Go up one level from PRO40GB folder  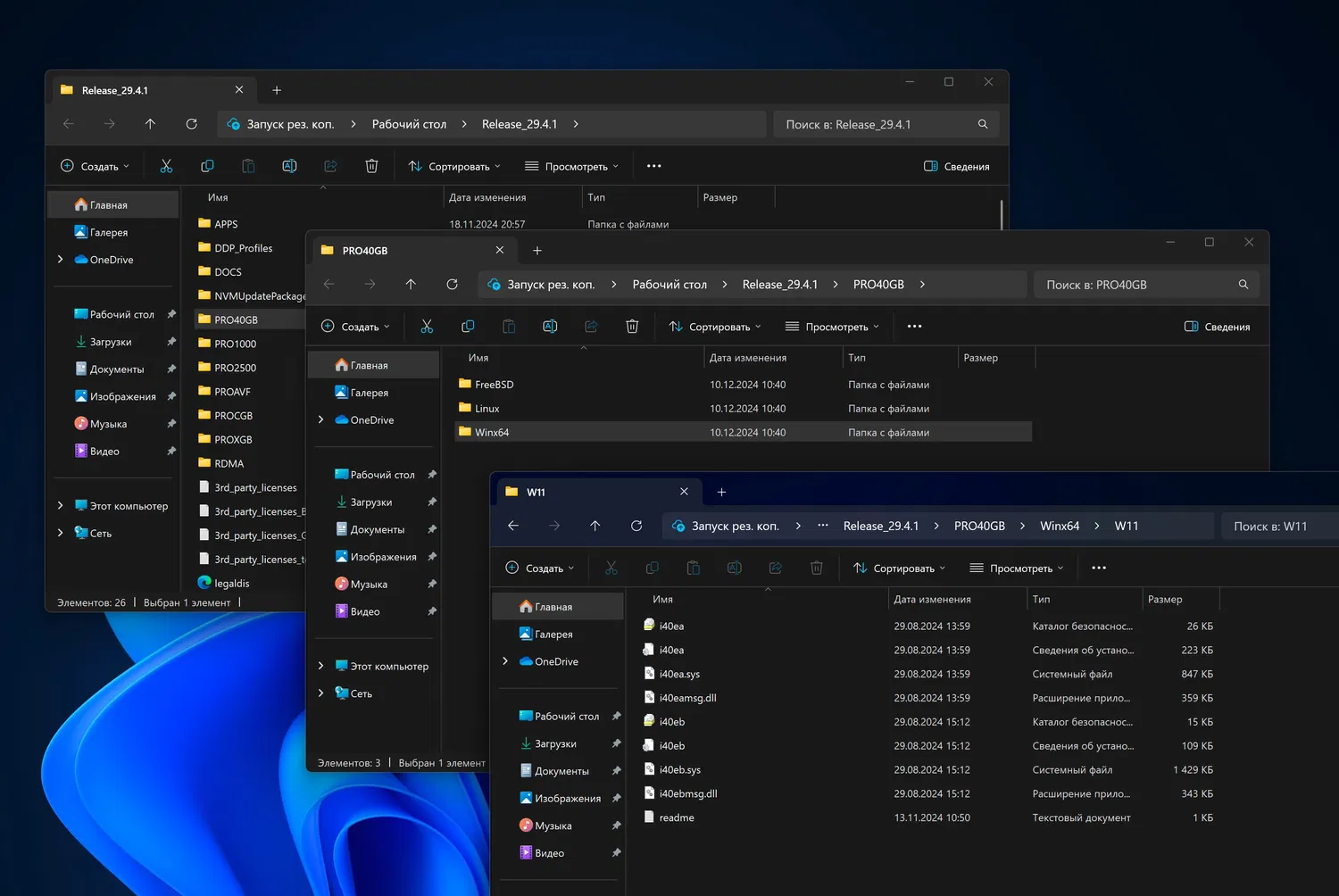pos(411,285)
